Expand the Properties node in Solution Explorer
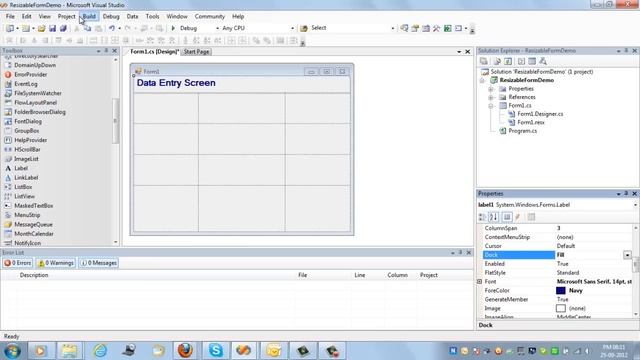Screen dimensions: 640x360 pyautogui.click(x=491, y=89)
